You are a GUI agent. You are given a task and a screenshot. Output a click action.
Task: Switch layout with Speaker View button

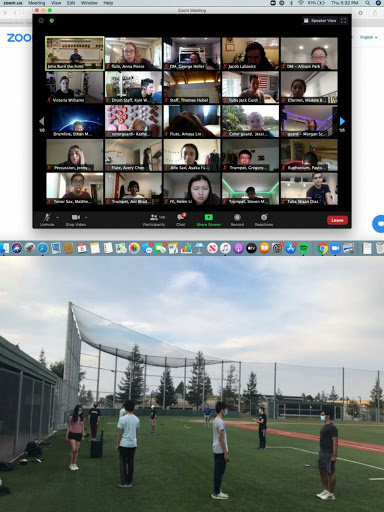point(320,21)
